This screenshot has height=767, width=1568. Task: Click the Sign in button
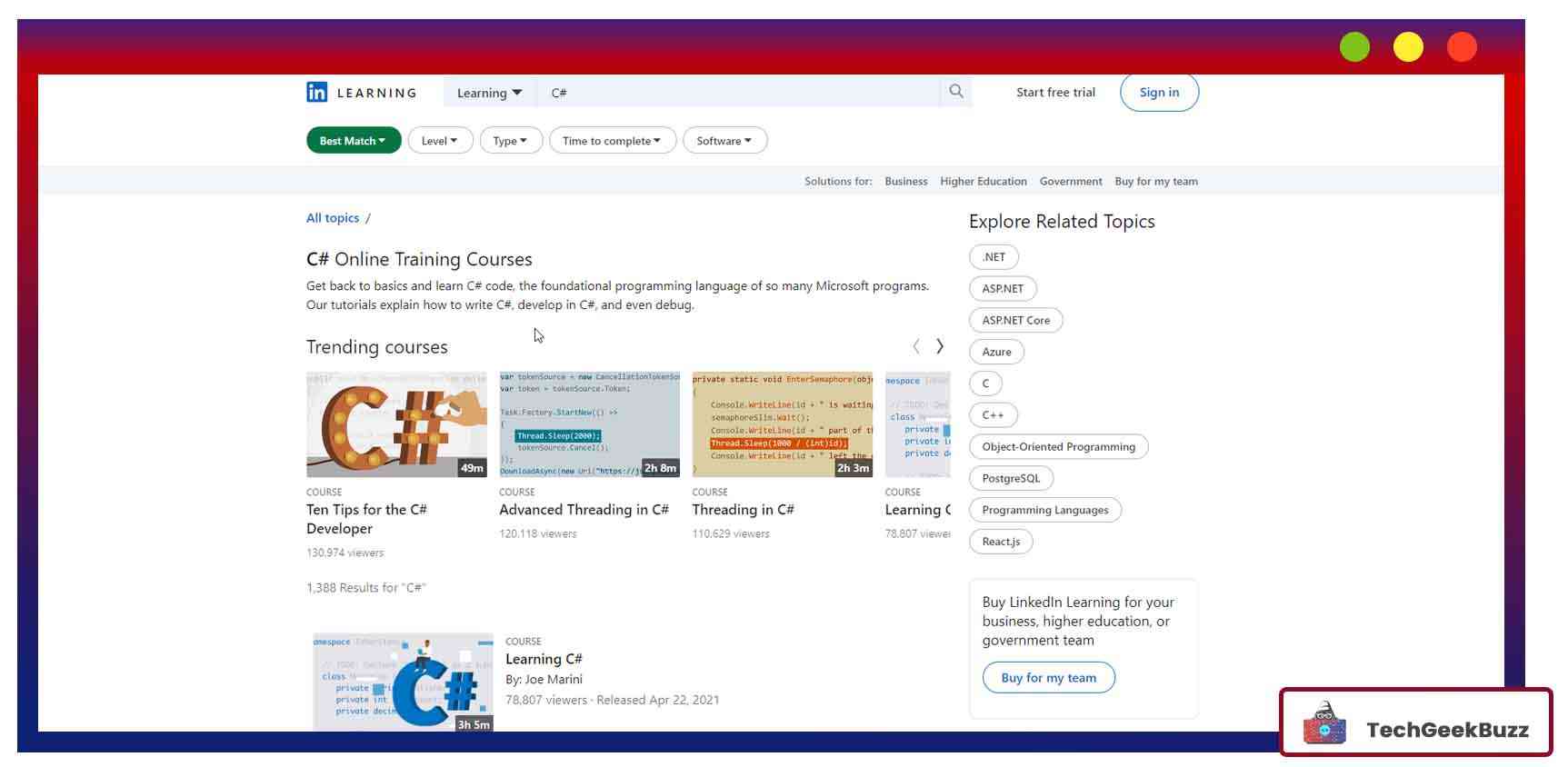click(x=1159, y=93)
